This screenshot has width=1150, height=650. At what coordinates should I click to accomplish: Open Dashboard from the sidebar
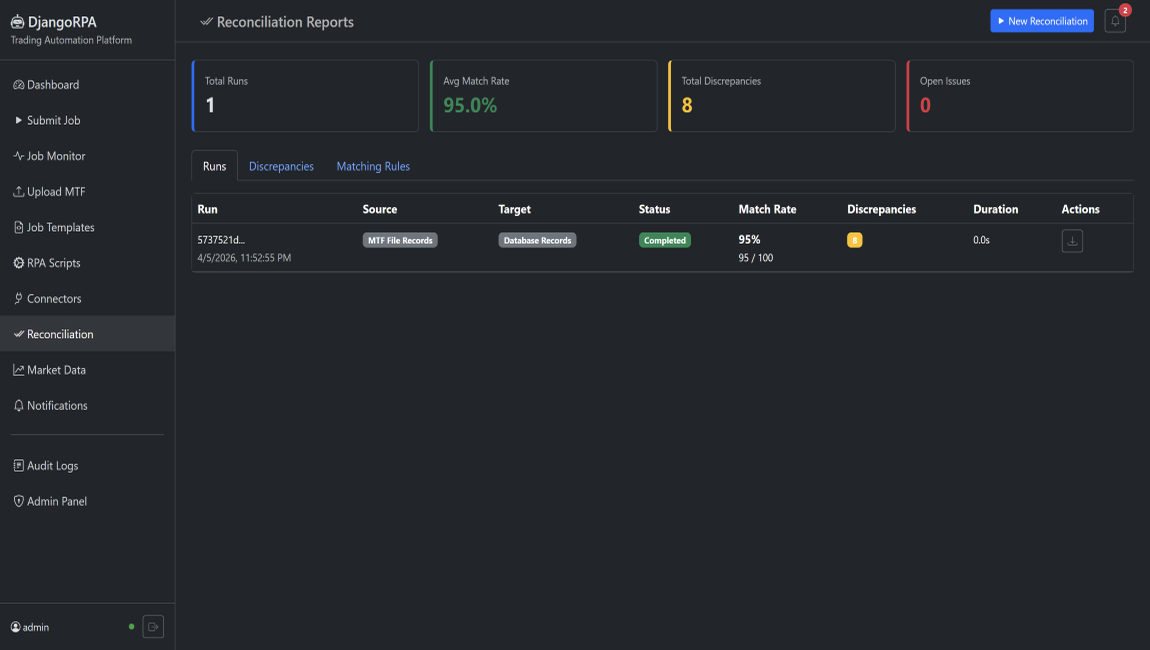click(x=53, y=85)
